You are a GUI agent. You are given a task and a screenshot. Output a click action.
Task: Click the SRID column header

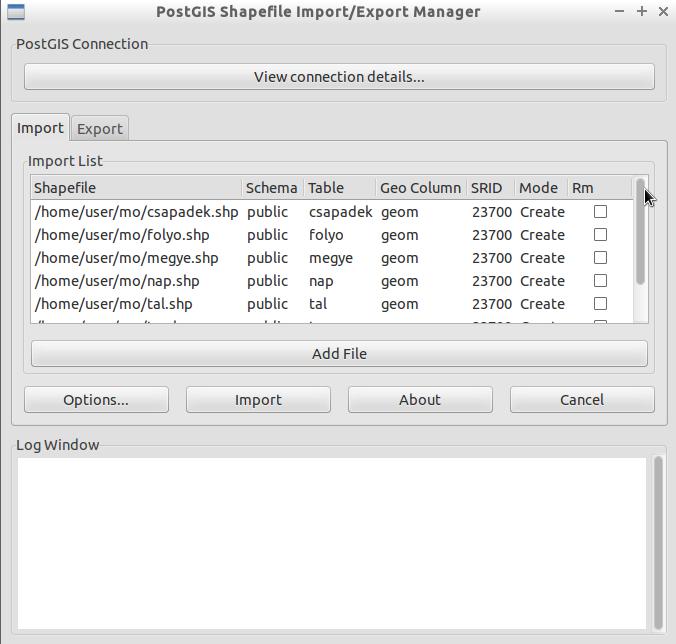491,188
